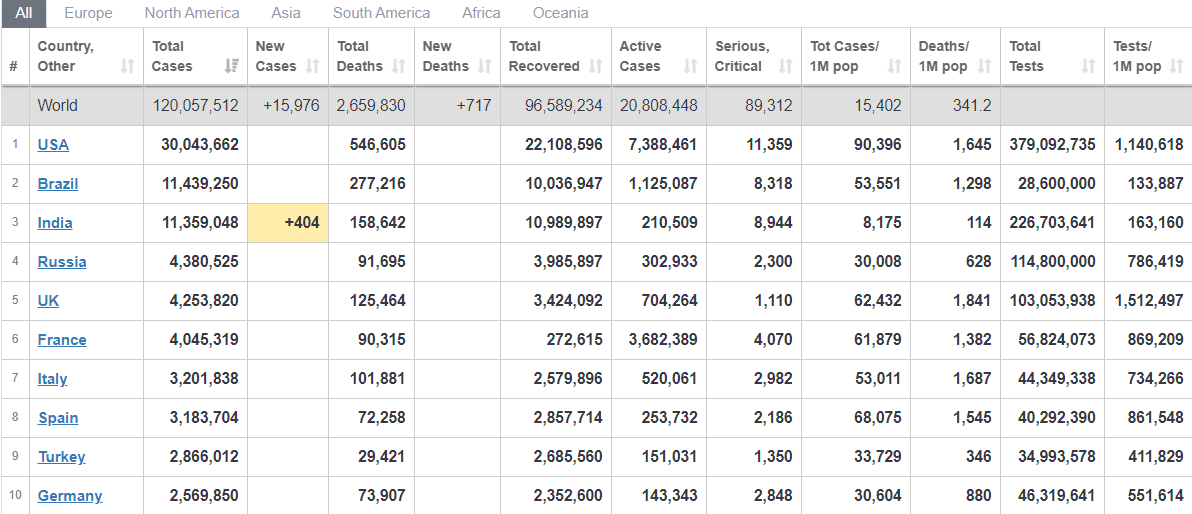Image resolution: width=1192 pixels, height=514 pixels.
Task: Click World active cases 20,808,448
Action: [x=658, y=106]
